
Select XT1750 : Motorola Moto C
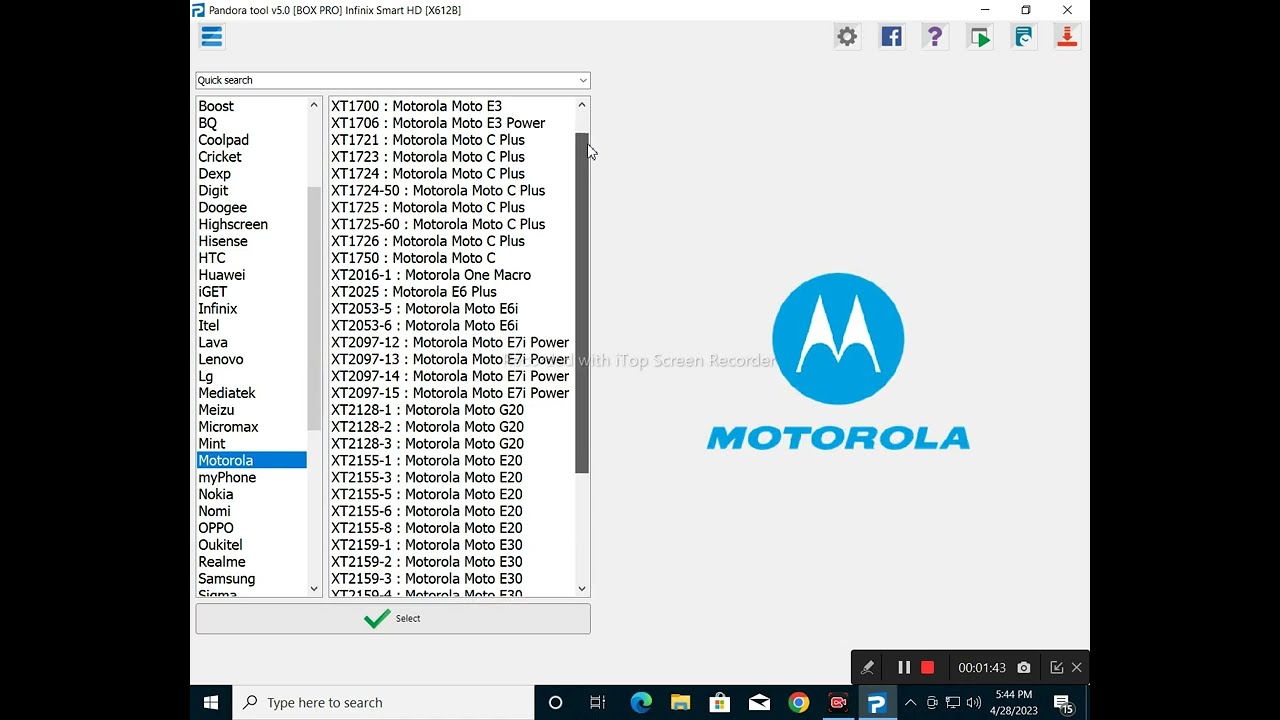coord(413,258)
